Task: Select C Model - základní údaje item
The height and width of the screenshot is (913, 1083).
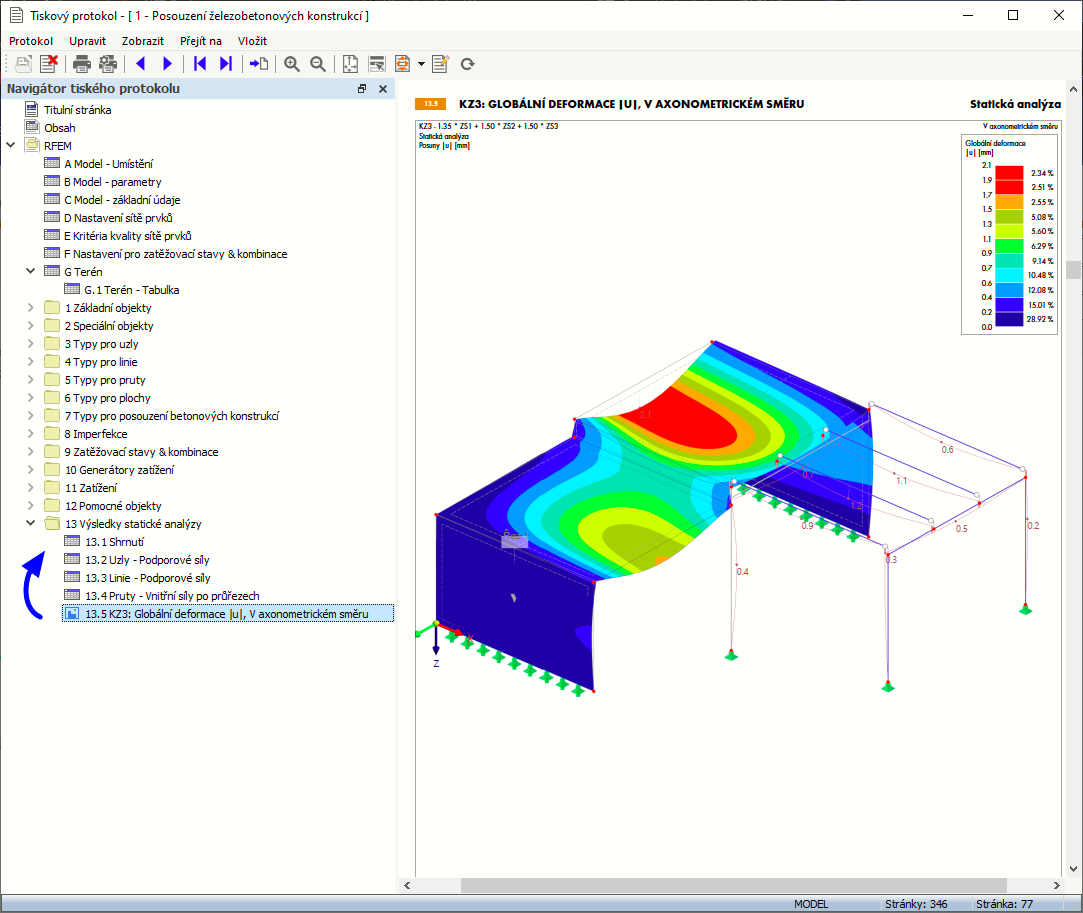Action: point(122,200)
